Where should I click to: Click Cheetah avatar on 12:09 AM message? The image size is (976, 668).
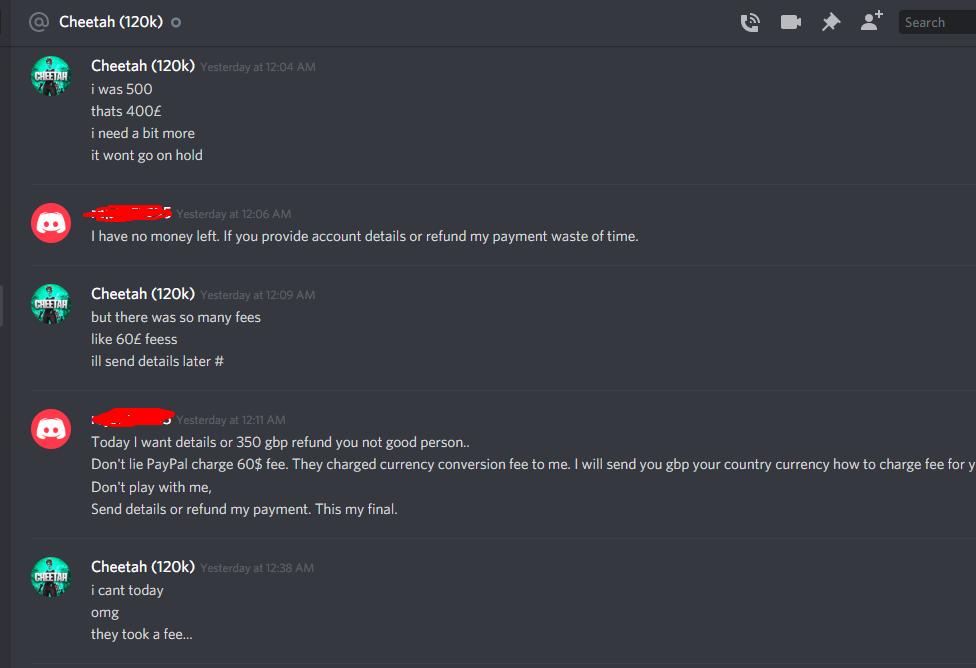click(51, 304)
